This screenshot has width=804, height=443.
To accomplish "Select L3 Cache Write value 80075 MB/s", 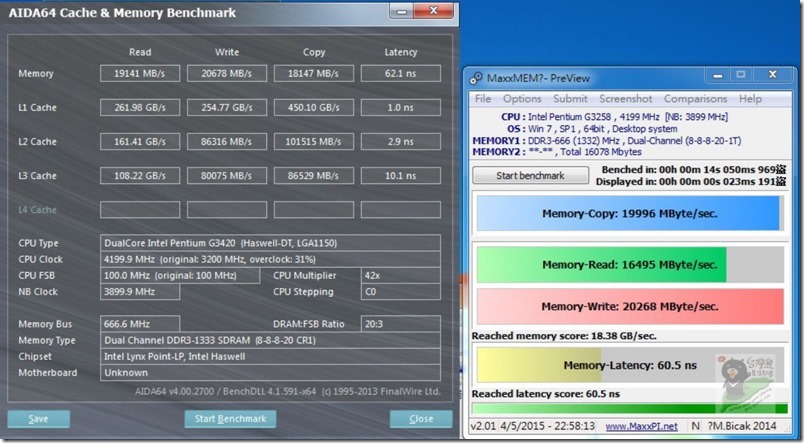I will click(x=227, y=175).
